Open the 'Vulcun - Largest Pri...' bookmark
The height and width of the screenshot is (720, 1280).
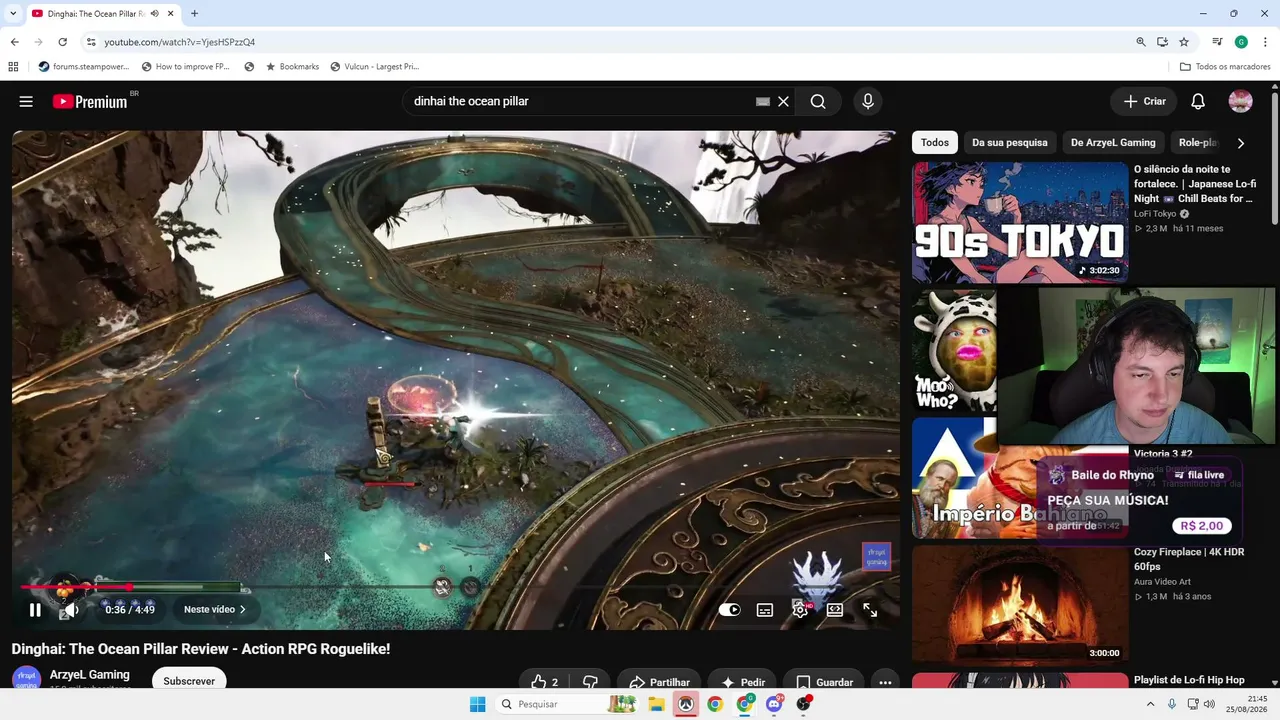[375, 67]
